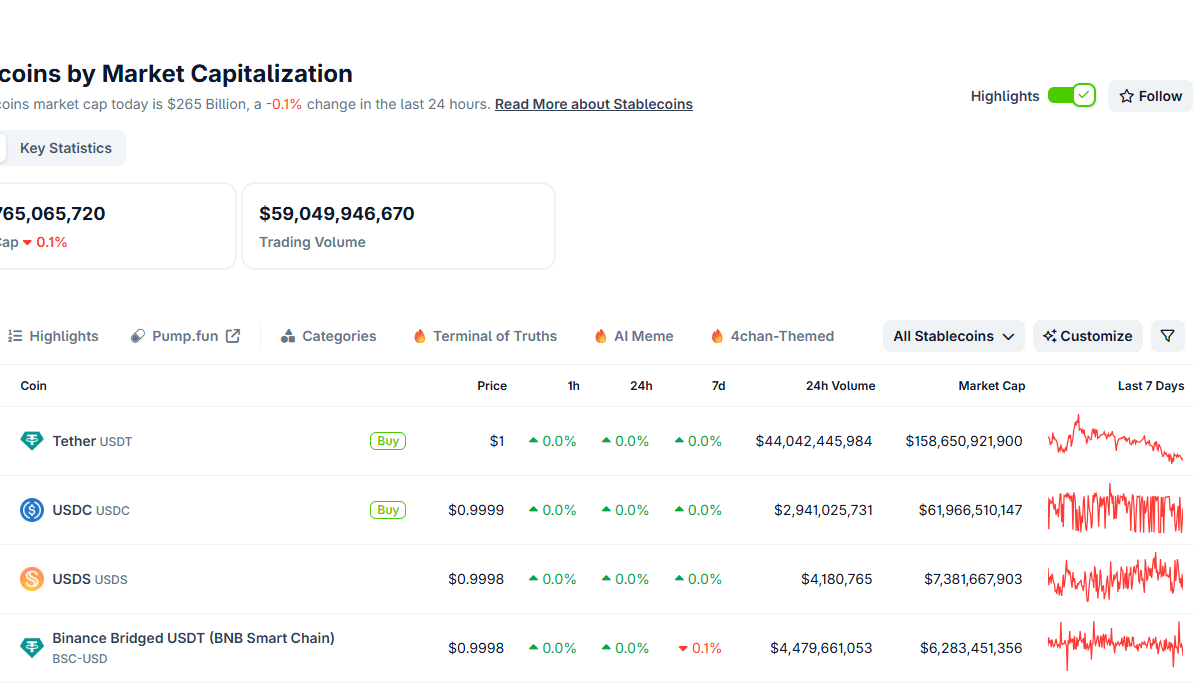Open Binance Bridged USDT (BNB Smart Chain) page
Screen dimensions: 1200x690
[x=193, y=638]
